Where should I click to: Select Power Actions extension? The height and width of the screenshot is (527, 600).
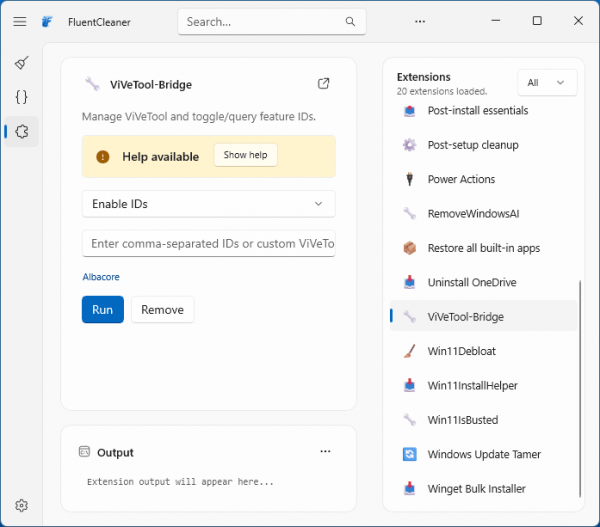pyautogui.click(x=483, y=179)
